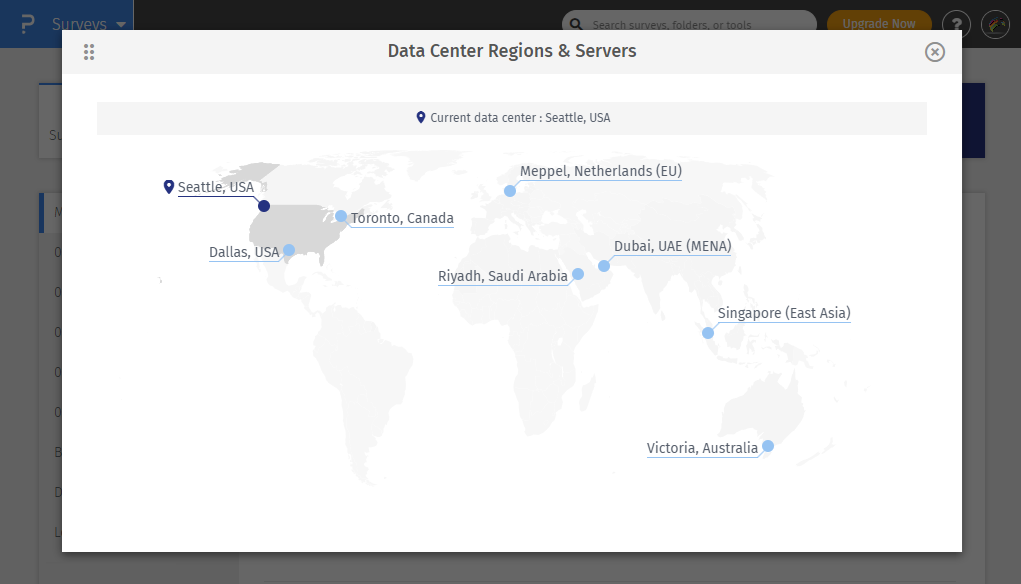The height and width of the screenshot is (584, 1021).
Task: Click the search magnifier icon in header
Action: point(576,25)
